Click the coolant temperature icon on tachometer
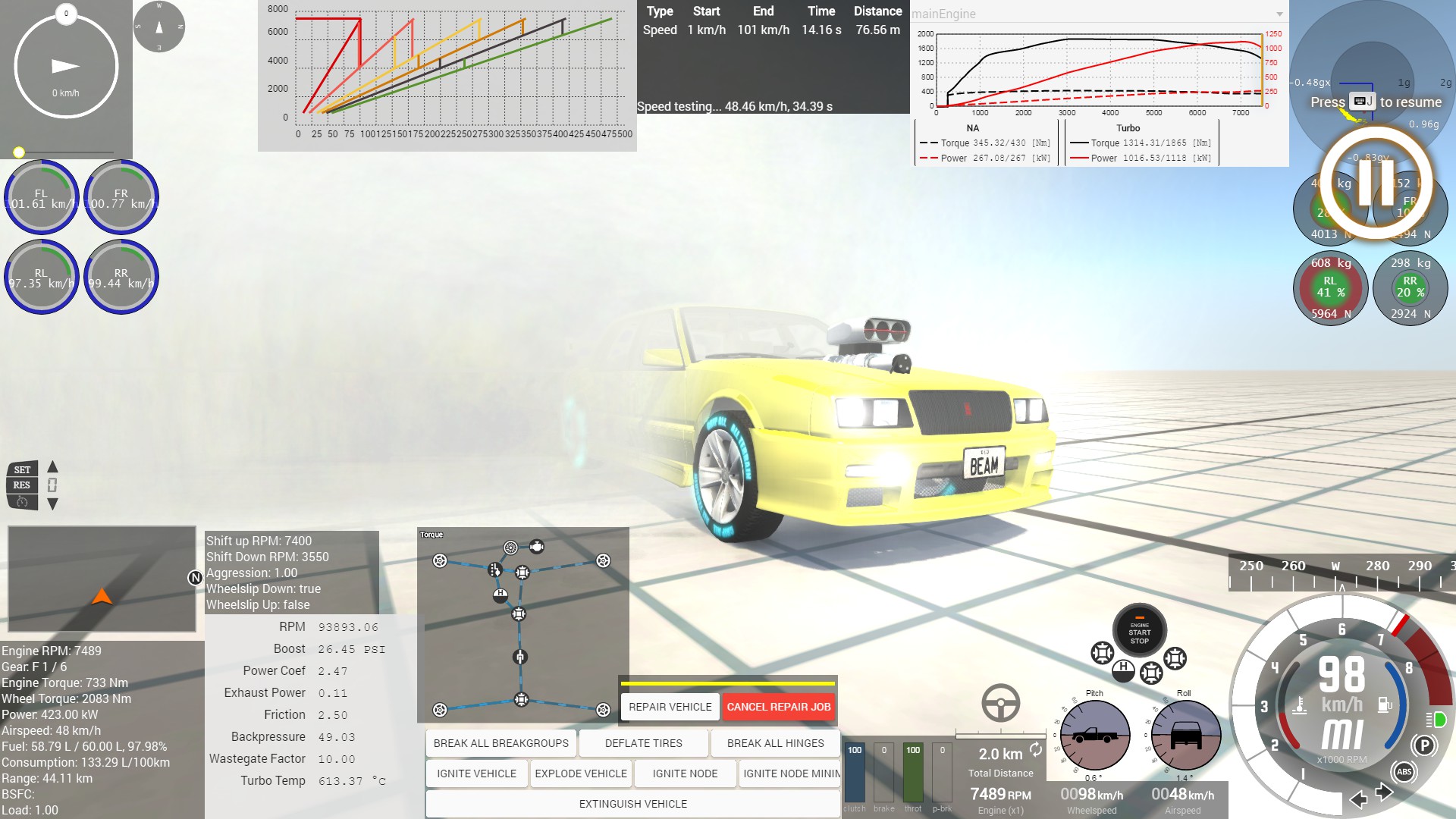This screenshot has height=819, width=1456. (x=1300, y=705)
